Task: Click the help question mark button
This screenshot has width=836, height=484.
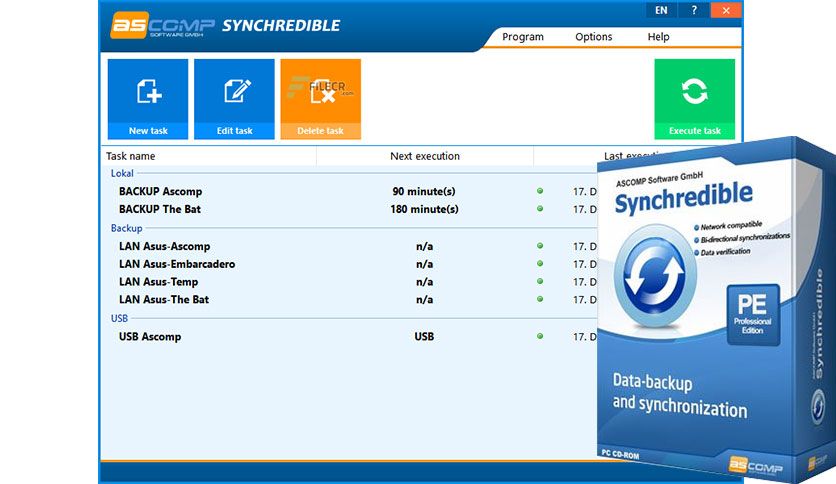Action: coord(693,10)
